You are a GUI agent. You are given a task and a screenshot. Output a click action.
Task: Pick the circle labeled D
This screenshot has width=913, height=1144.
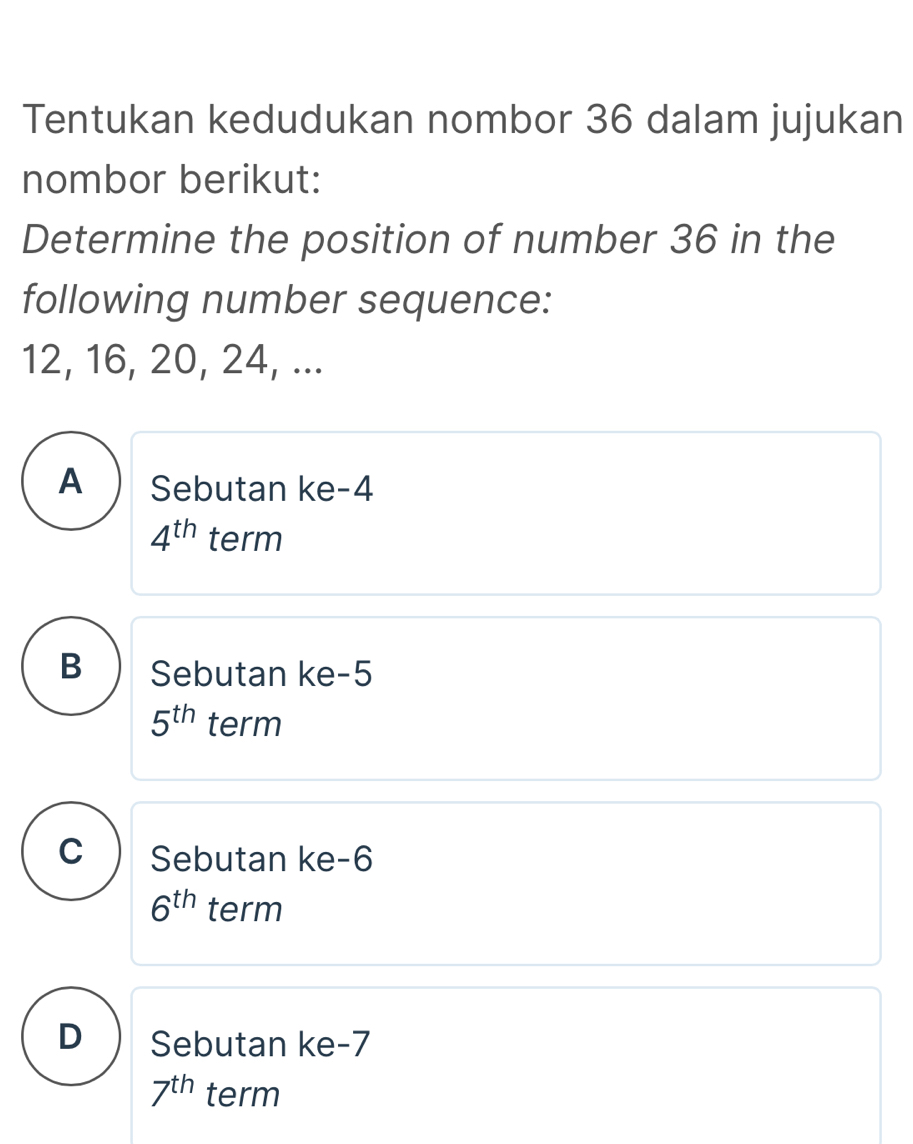pos(69,1036)
